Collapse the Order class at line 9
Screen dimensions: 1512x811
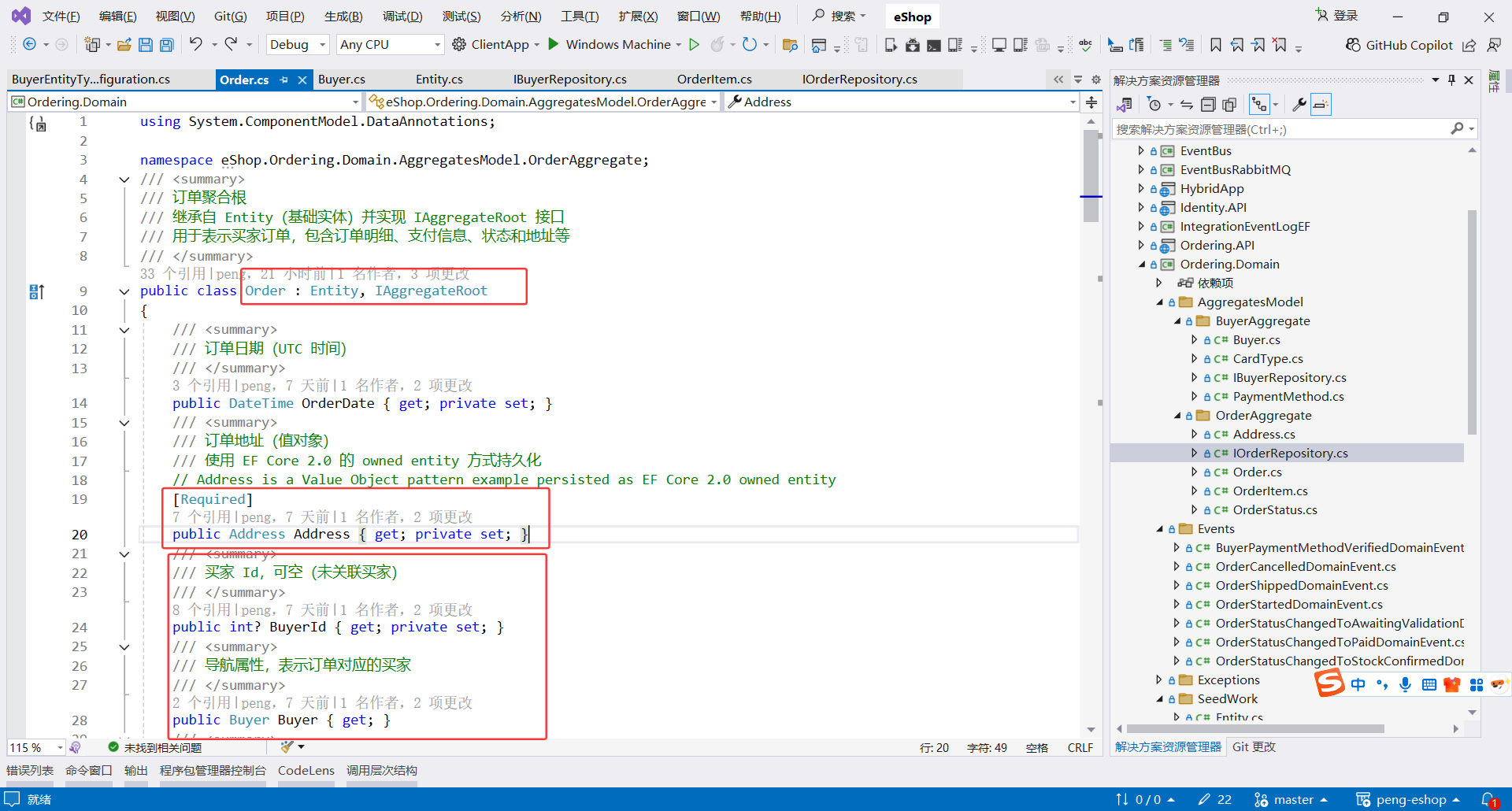(124, 291)
